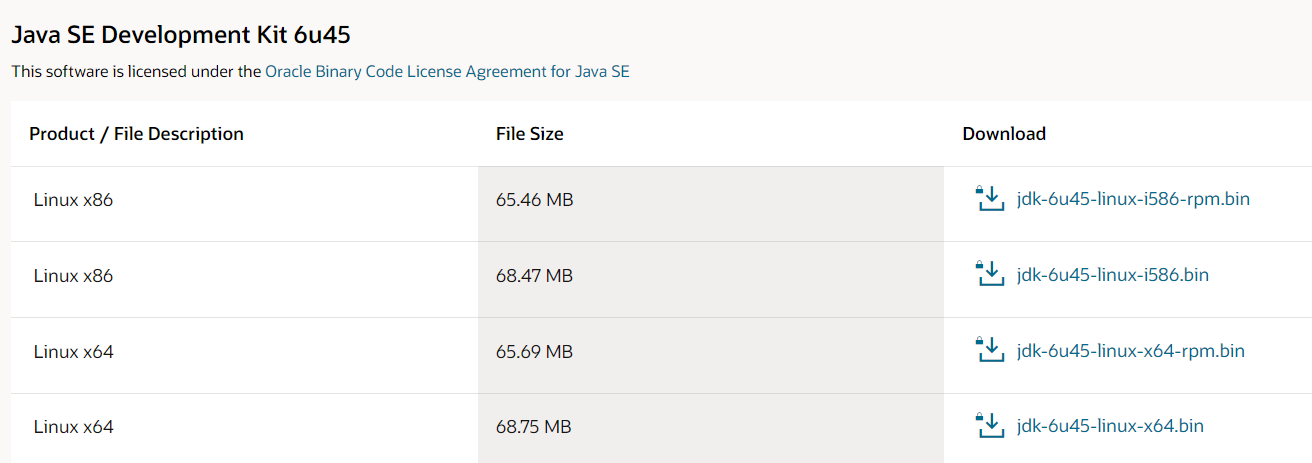Select the 65.46 MB file size cell
This screenshot has height=463, width=1312.
click(x=534, y=200)
